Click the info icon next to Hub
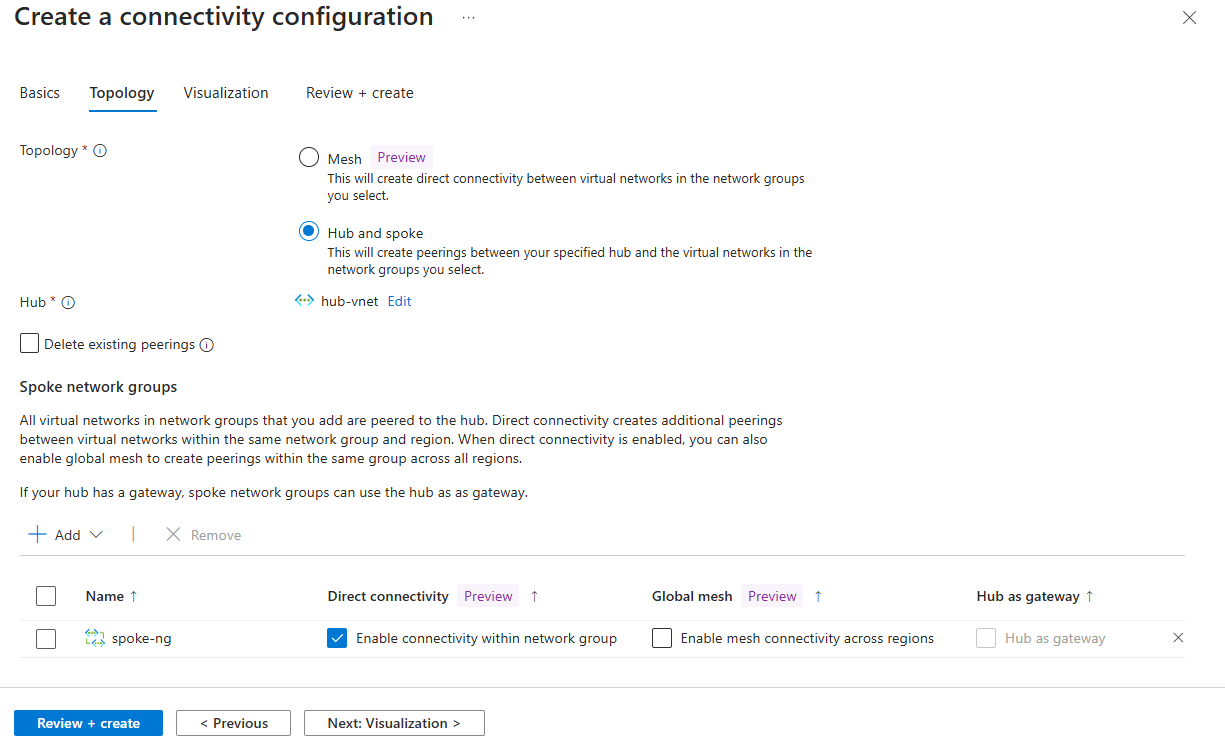This screenshot has height=751, width=1225. [66, 302]
